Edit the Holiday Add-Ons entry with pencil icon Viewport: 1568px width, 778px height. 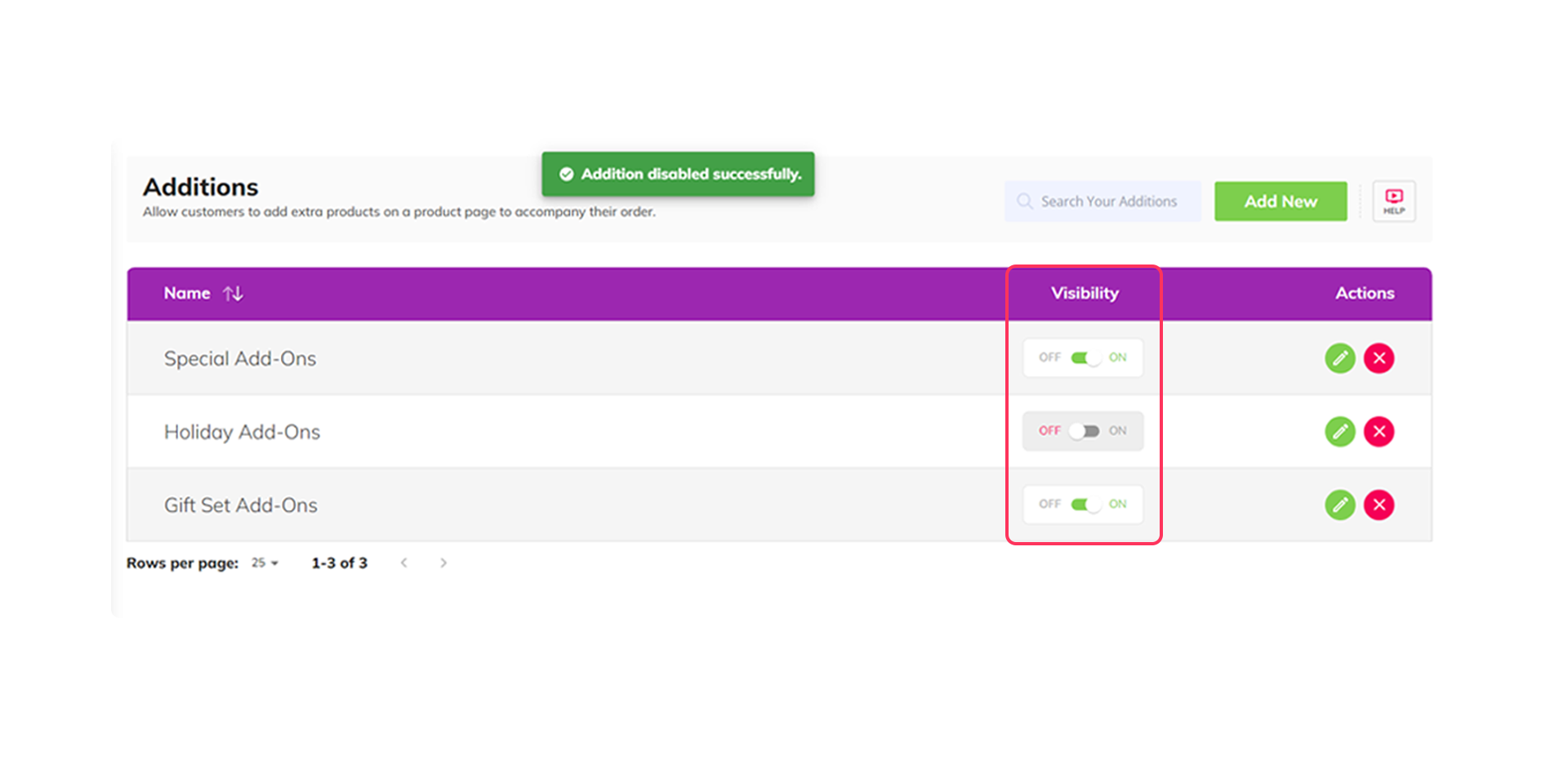pyautogui.click(x=1339, y=431)
